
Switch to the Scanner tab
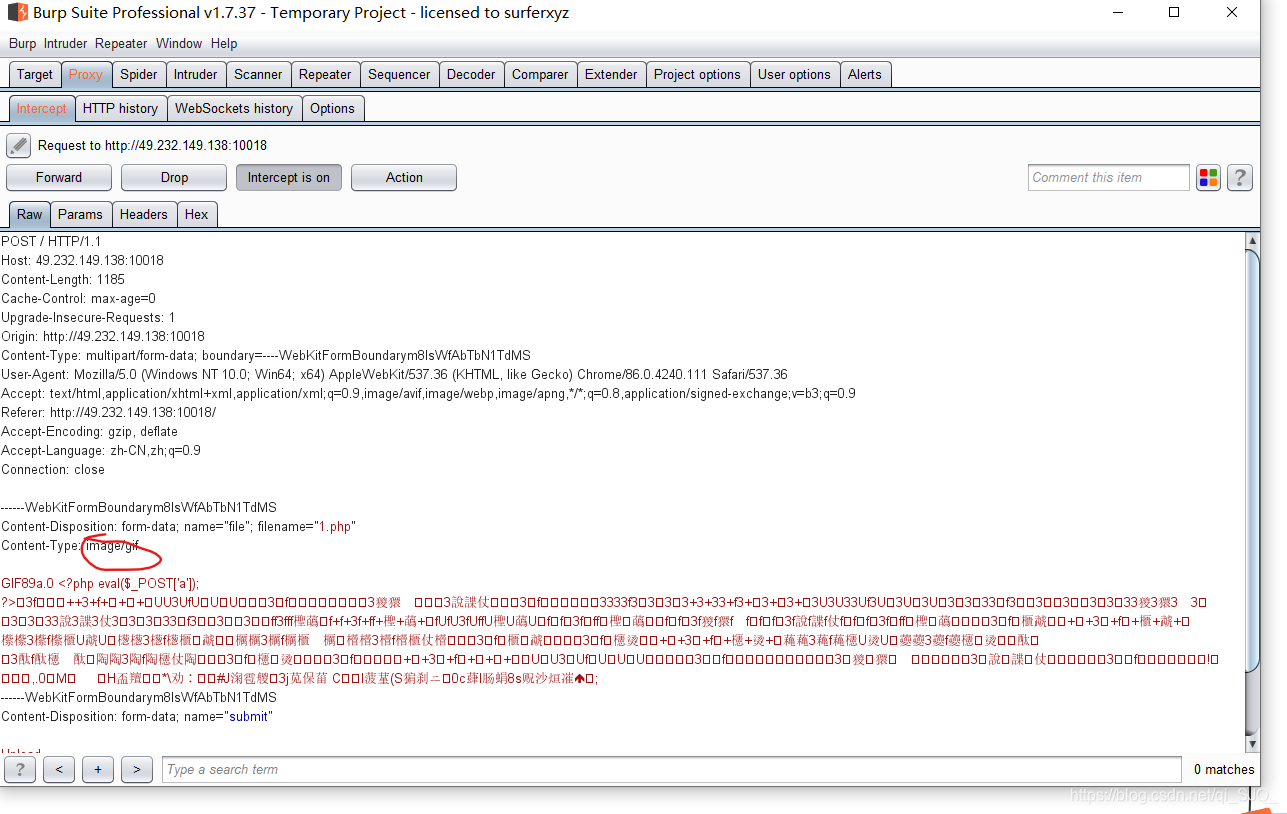coord(258,74)
